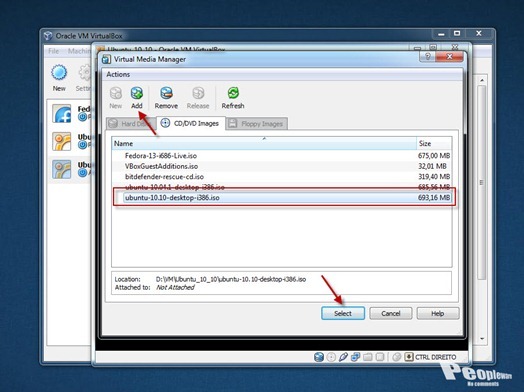Click the Remove media icon
The height and width of the screenshot is (392, 524).
tap(166, 93)
